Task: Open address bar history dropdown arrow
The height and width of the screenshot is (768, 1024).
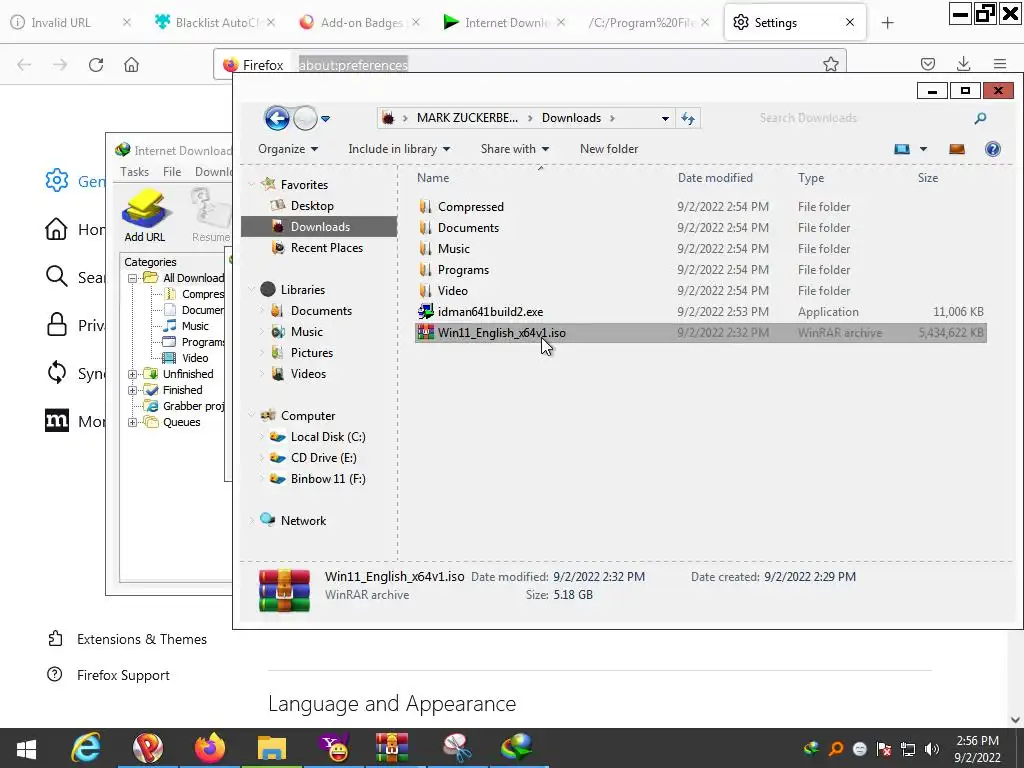Action: (665, 118)
